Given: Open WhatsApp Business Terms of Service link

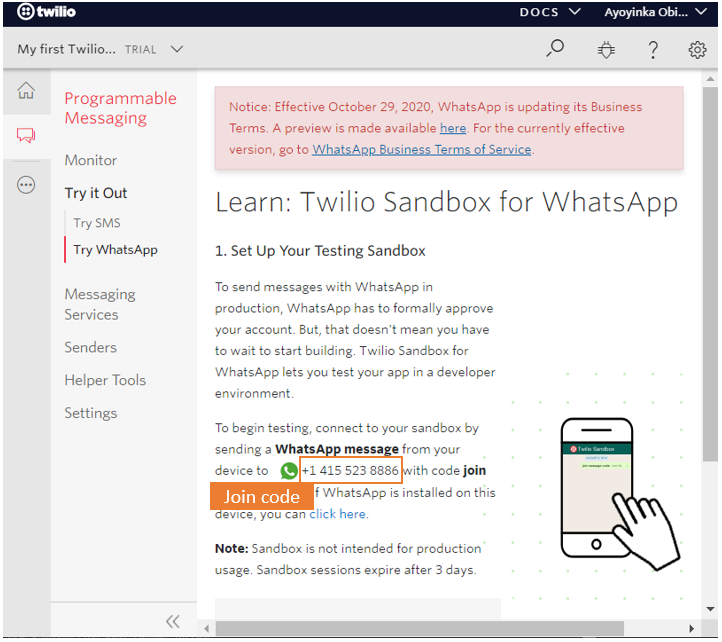Looking at the screenshot, I should pyautogui.click(x=422, y=150).
